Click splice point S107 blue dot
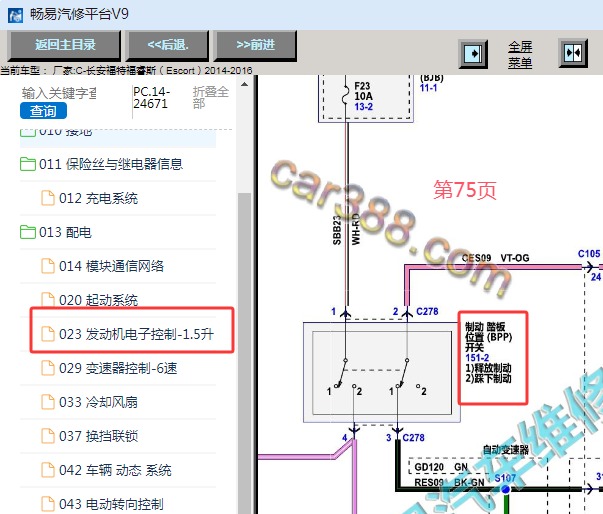 (x=506, y=489)
